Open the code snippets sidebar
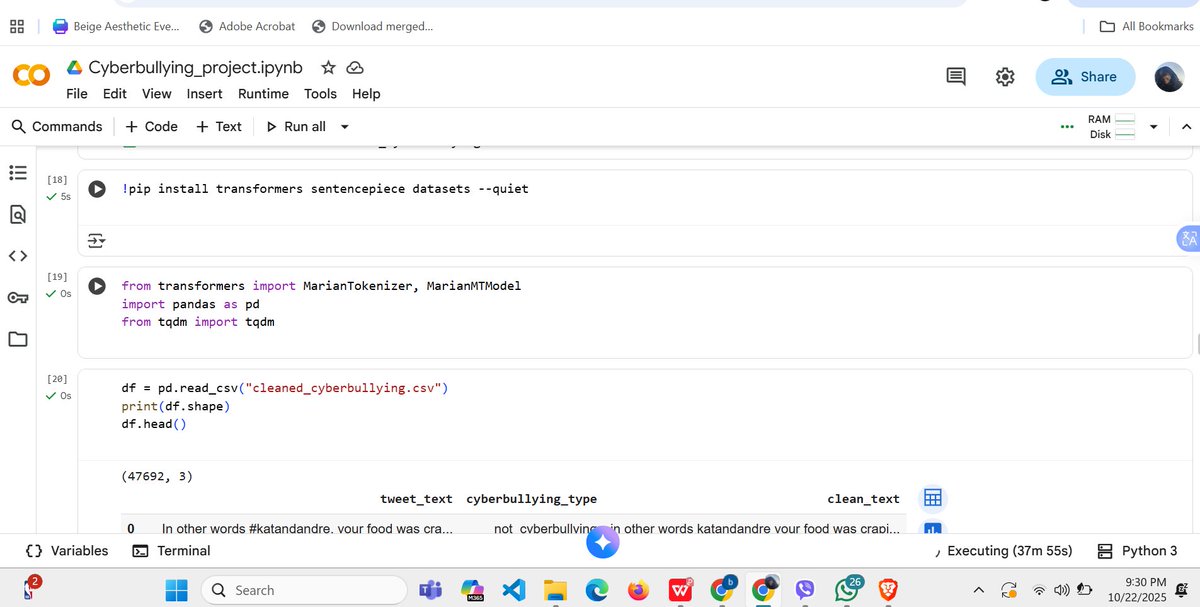Screen dimensions: 1200x607 pos(18,256)
